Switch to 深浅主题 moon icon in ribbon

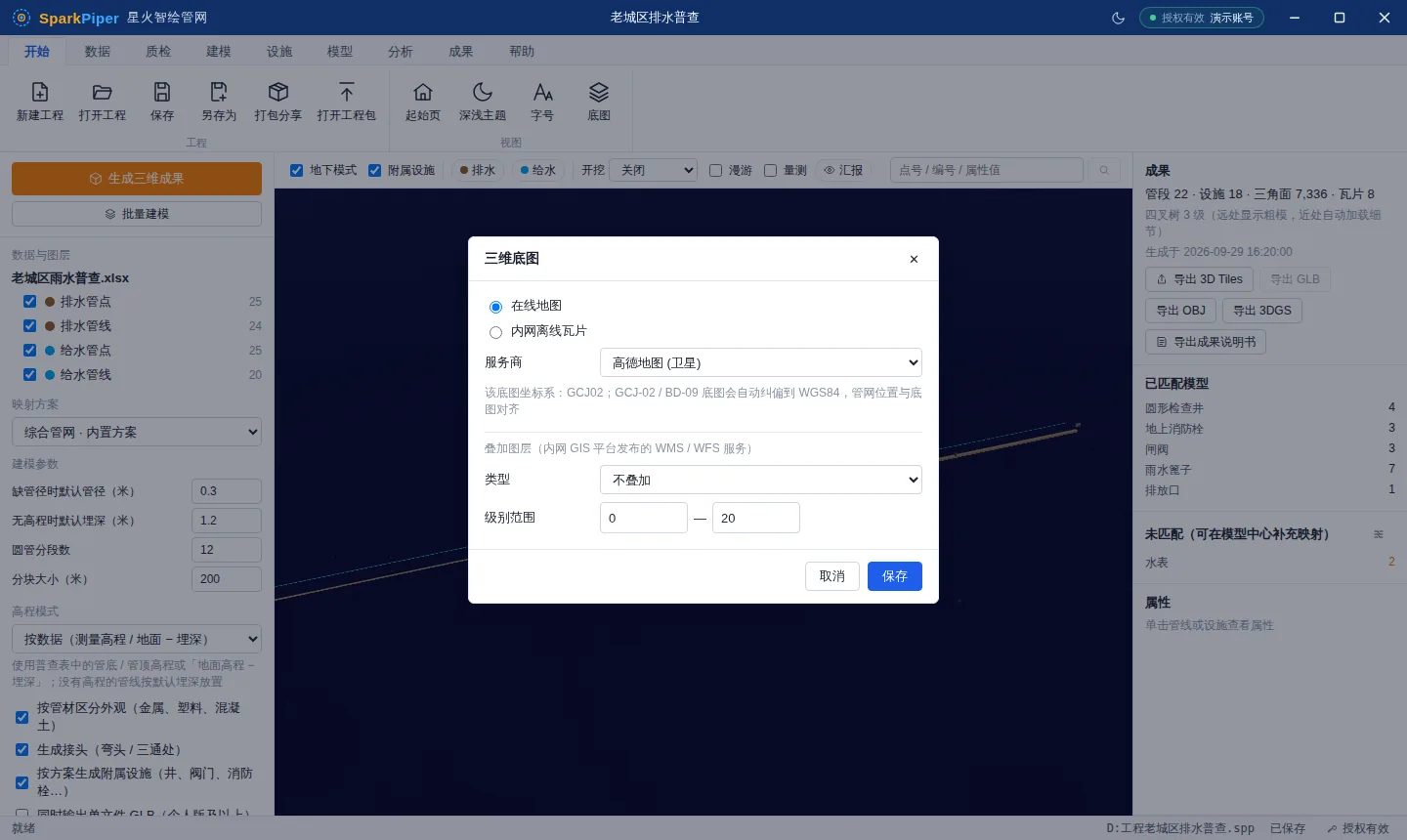483,92
